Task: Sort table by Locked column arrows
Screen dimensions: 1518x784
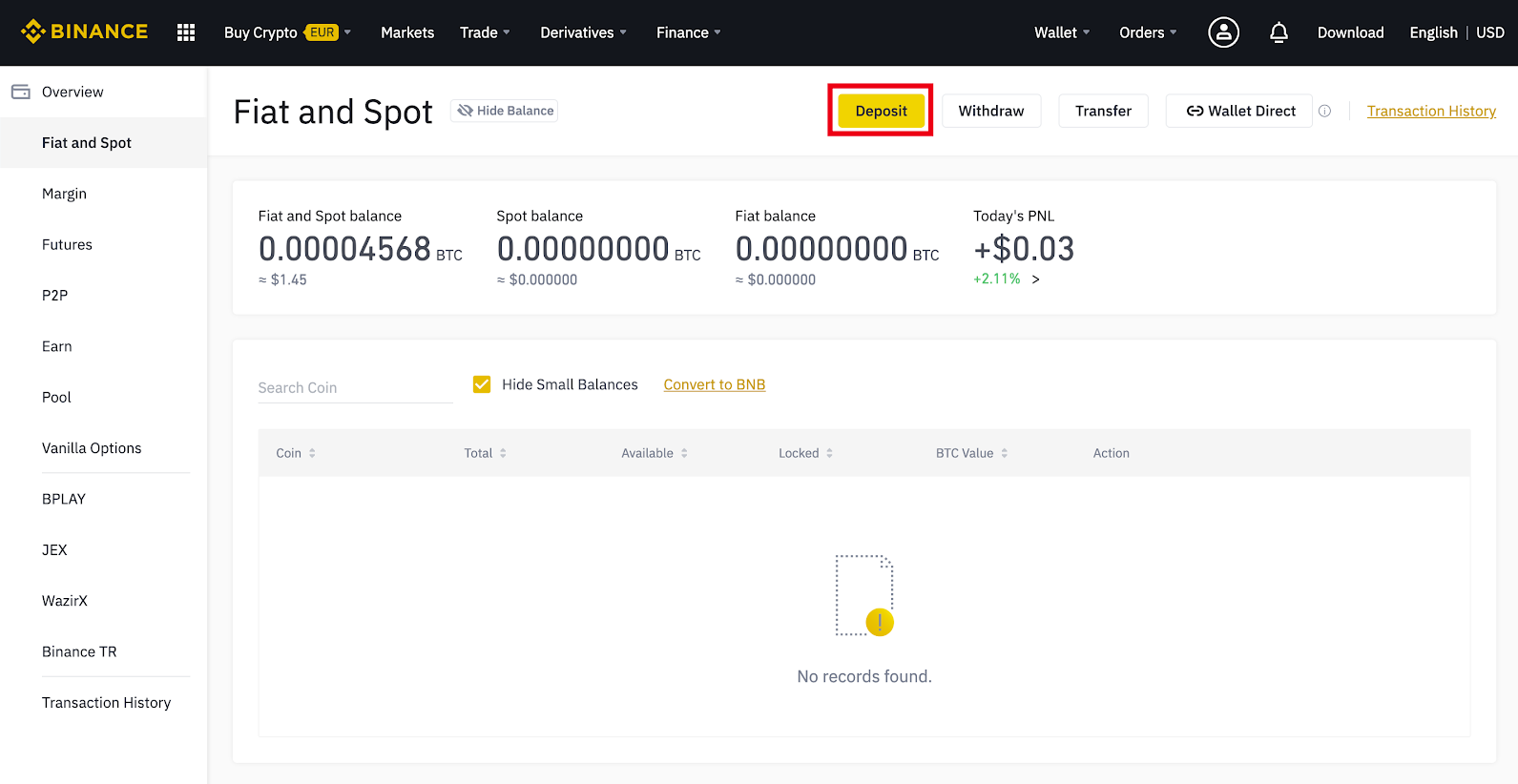Action: click(829, 453)
